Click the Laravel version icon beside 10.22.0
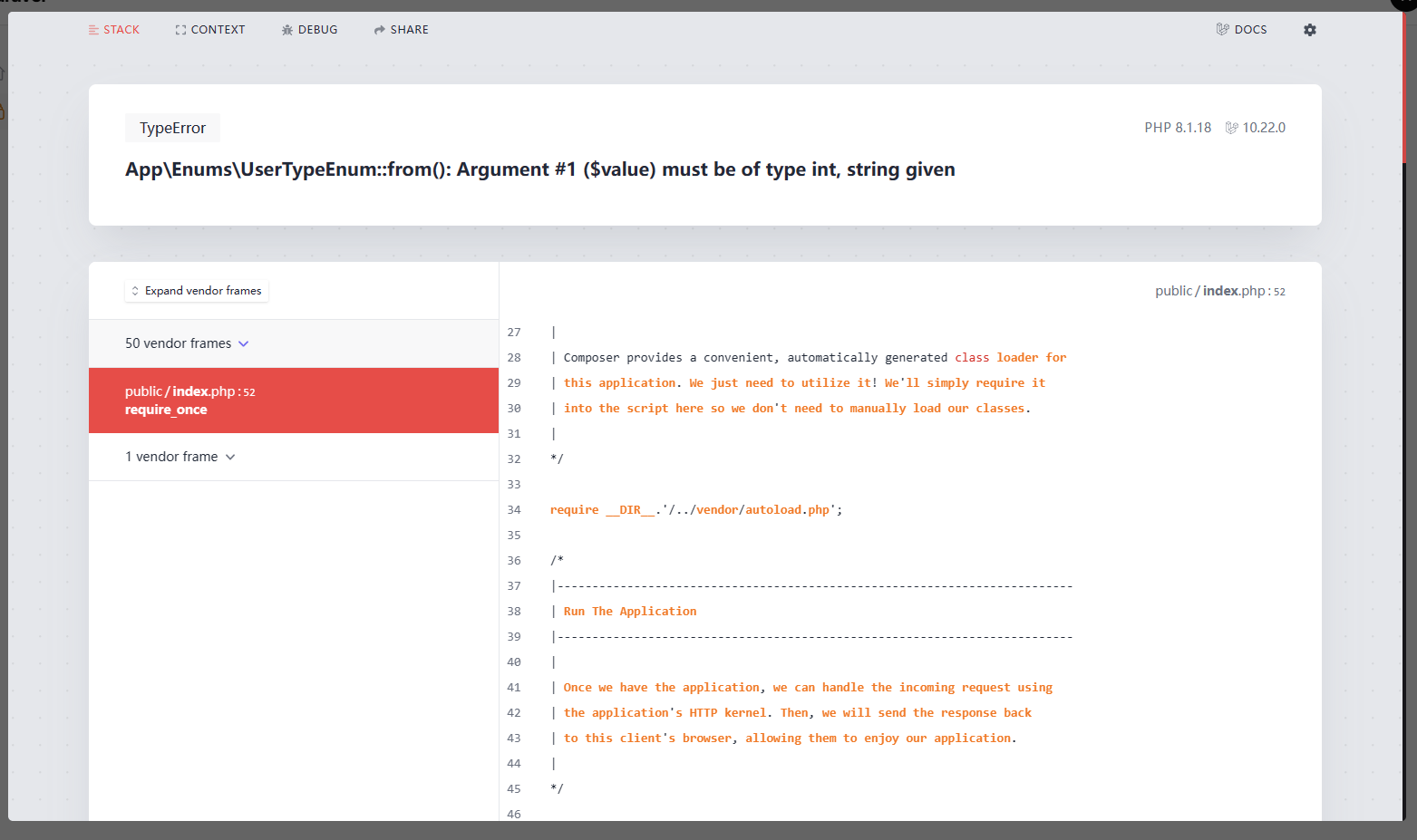The height and width of the screenshot is (840, 1417). 1231,127
